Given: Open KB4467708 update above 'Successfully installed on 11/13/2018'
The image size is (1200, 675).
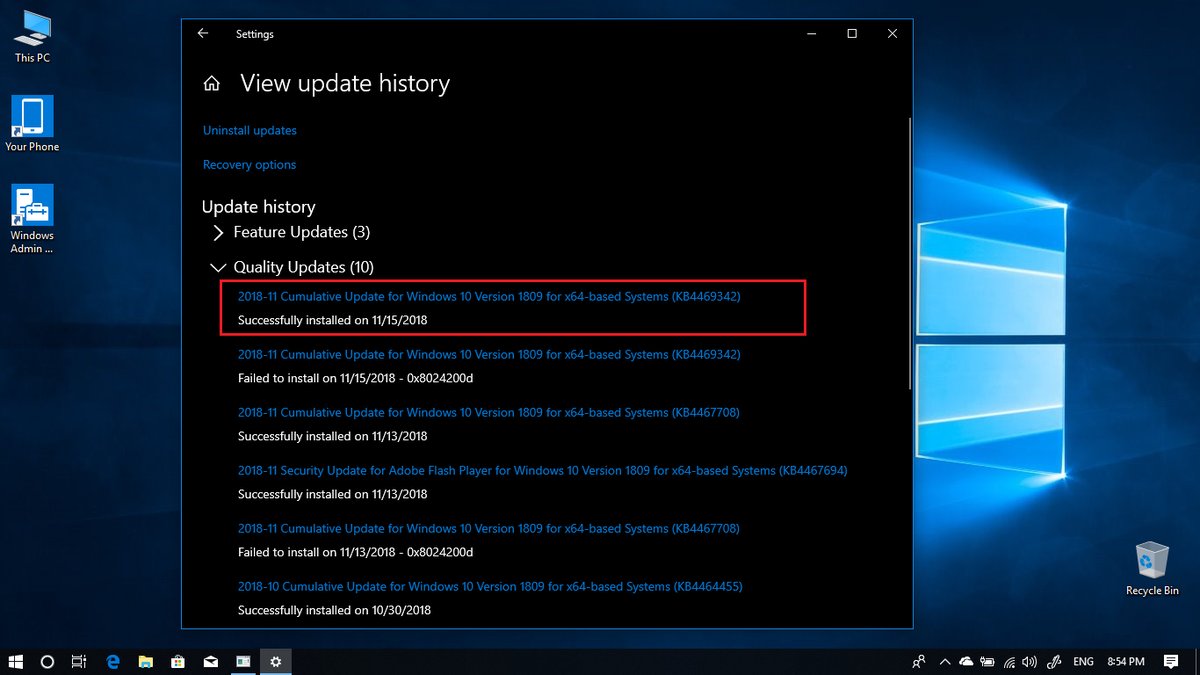Looking at the screenshot, I should (488, 412).
